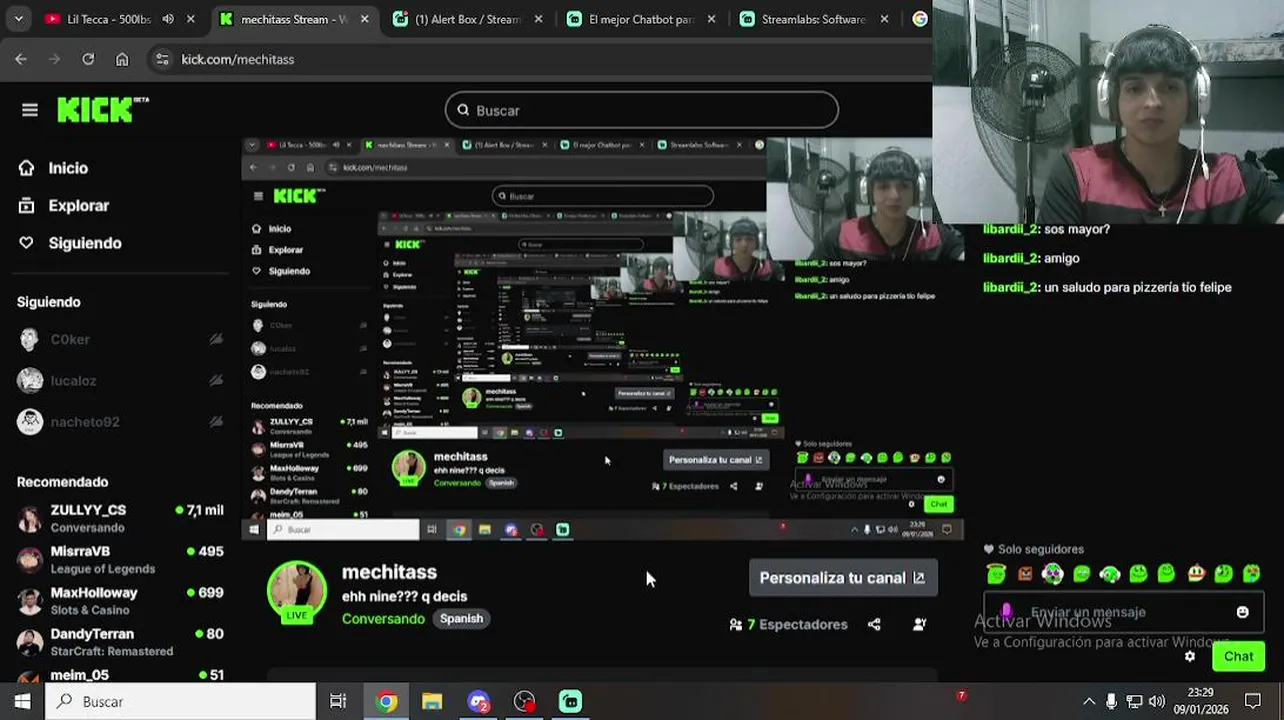Expand hidden system tray icons

pyautogui.click(x=1088, y=701)
